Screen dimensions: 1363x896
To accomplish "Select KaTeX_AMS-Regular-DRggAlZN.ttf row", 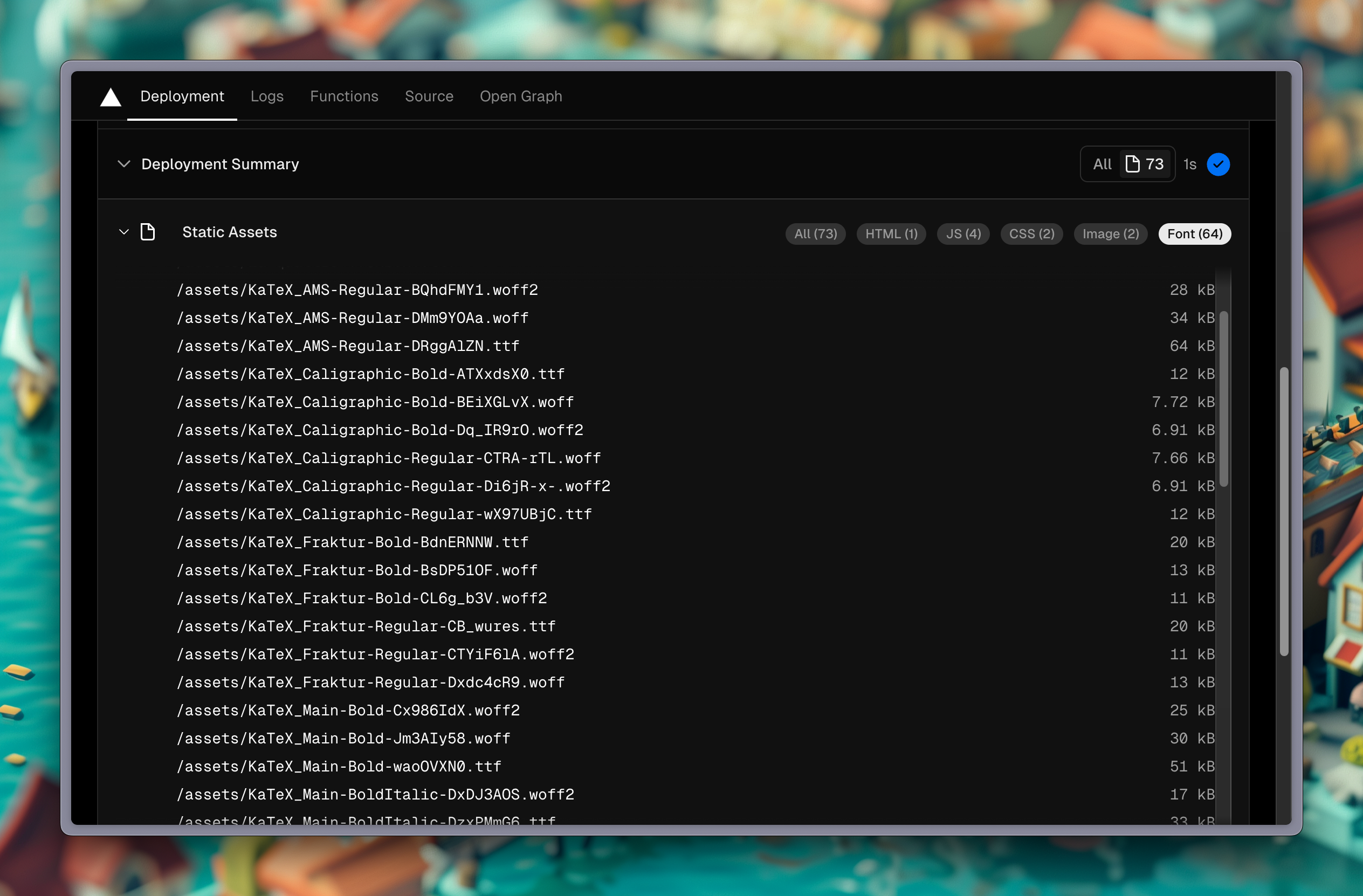I will click(695, 346).
